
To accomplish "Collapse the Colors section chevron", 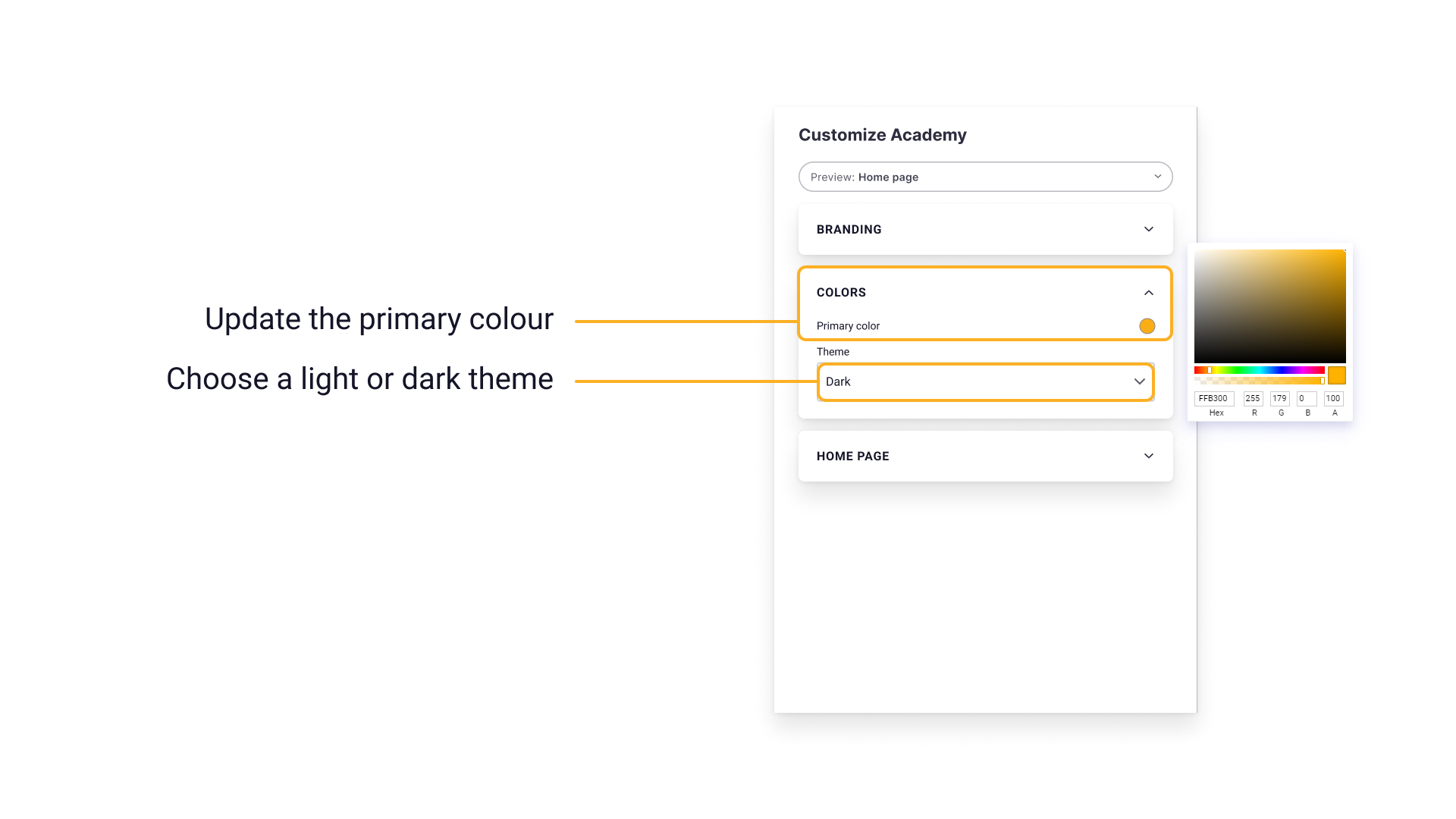I will (1148, 293).
